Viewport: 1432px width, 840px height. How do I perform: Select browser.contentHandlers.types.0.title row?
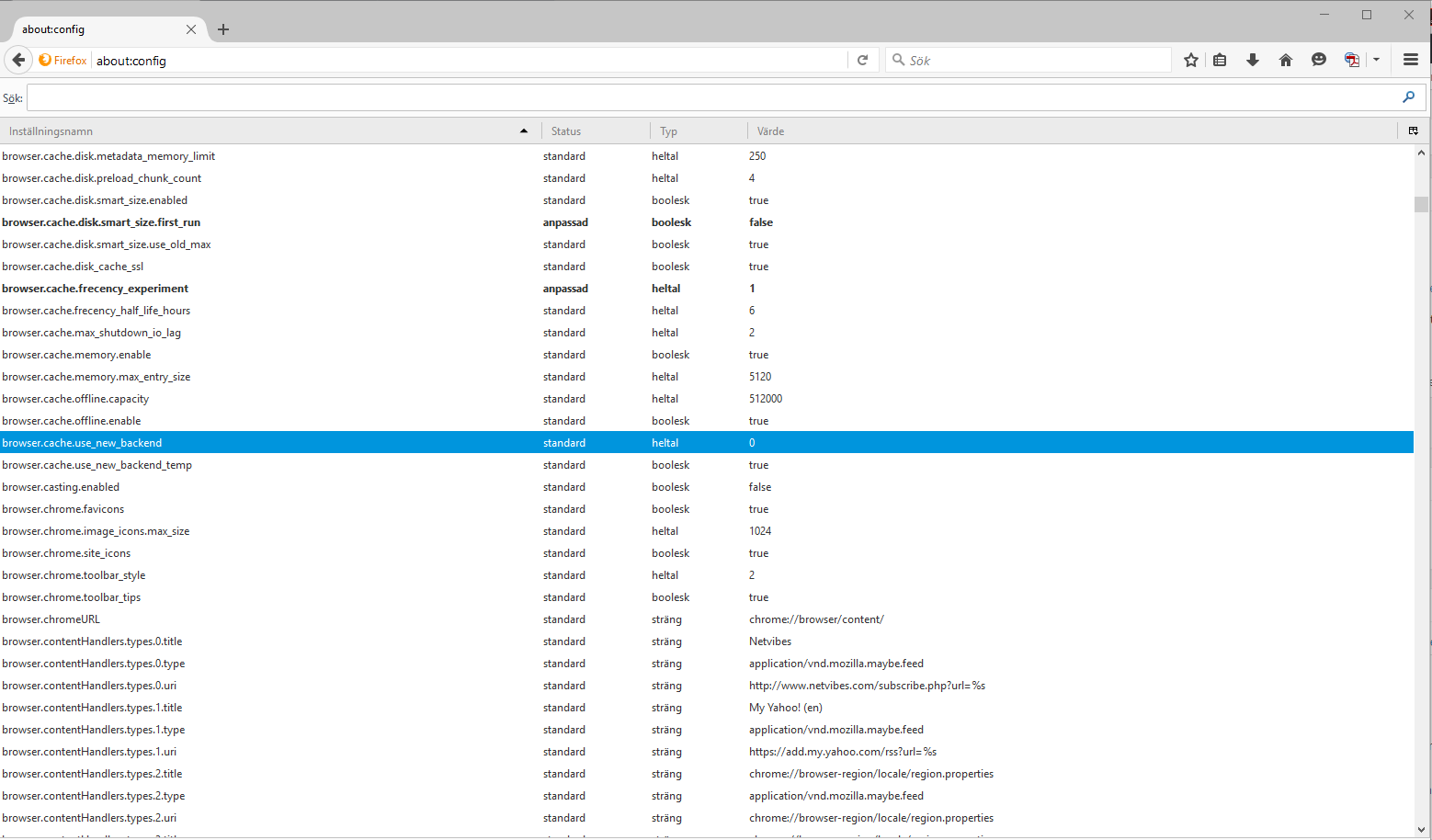[707, 641]
